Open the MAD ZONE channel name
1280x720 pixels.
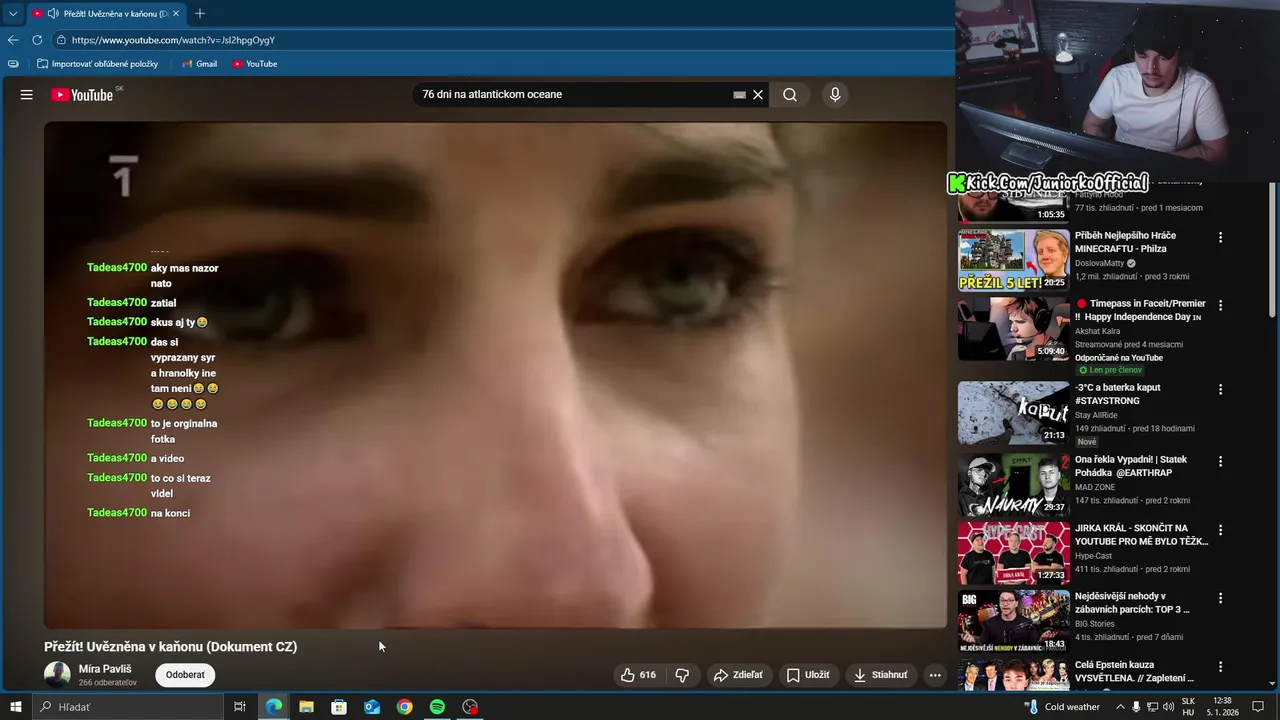click(1095, 487)
